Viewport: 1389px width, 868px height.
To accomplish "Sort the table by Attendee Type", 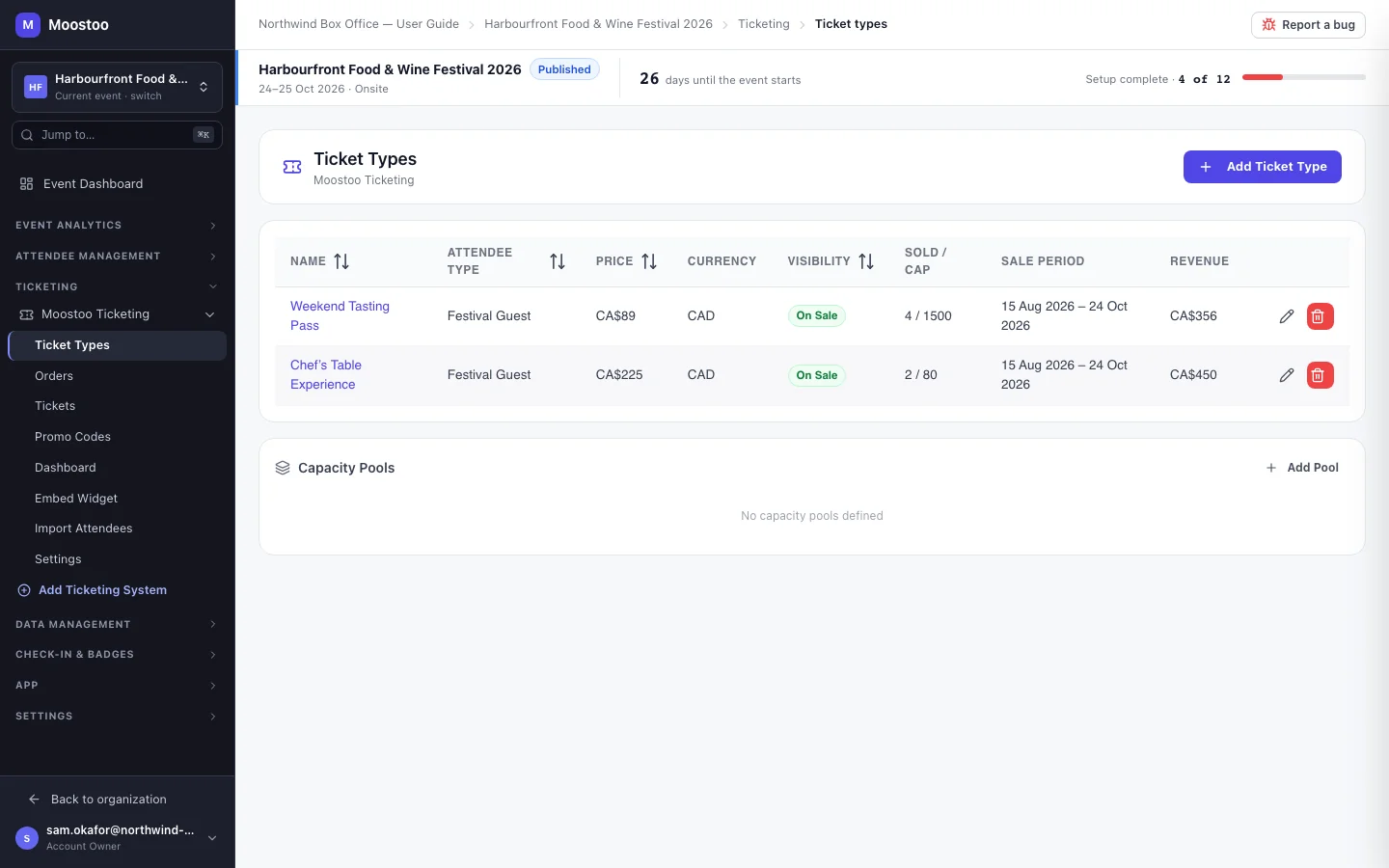I will pos(558,261).
